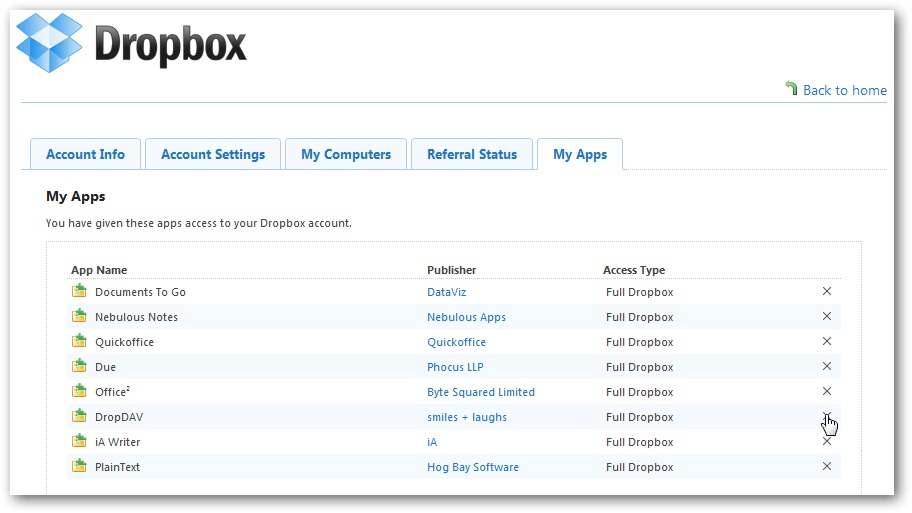This screenshot has width=912, height=513.
Task: Click the app icon next to Quickoffice
Action: tap(79, 341)
